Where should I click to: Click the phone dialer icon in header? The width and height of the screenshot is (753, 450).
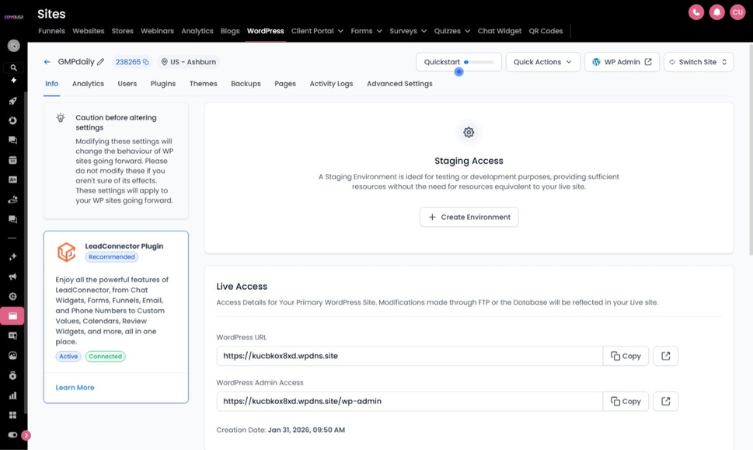coord(696,12)
